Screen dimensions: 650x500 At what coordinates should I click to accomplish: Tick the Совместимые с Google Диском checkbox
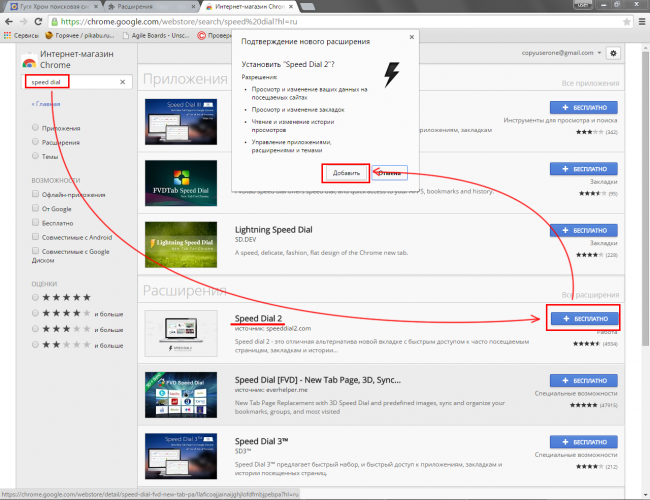[35, 251]
